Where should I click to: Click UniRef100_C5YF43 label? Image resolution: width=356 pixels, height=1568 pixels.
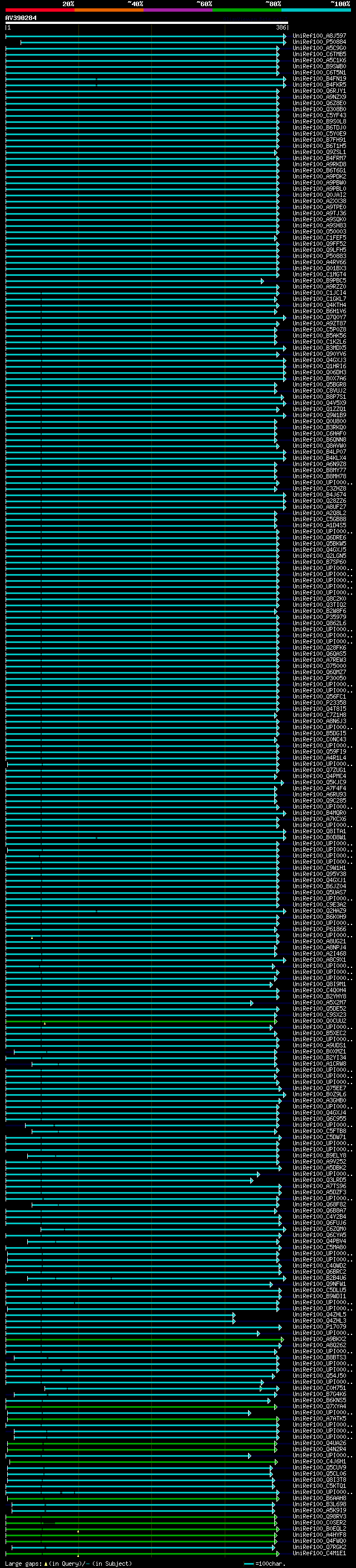click(x=319, y=115)
